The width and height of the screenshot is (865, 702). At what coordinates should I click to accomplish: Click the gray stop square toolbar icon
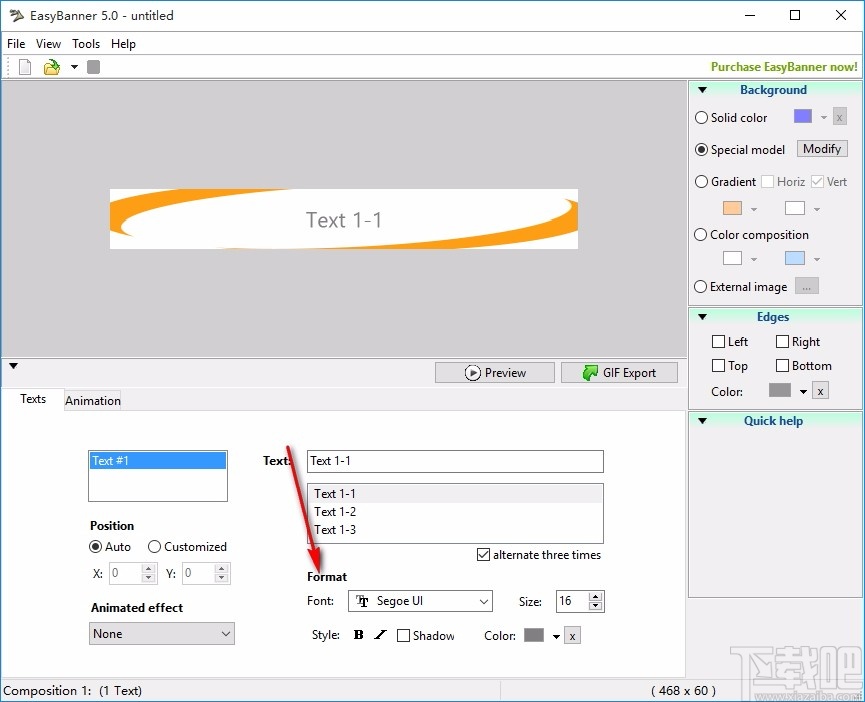coord(93,67)
